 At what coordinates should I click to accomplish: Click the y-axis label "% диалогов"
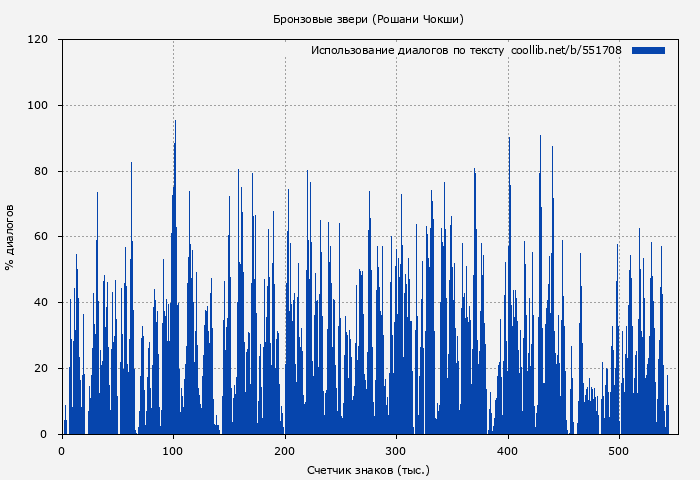[x=10, y=237]
